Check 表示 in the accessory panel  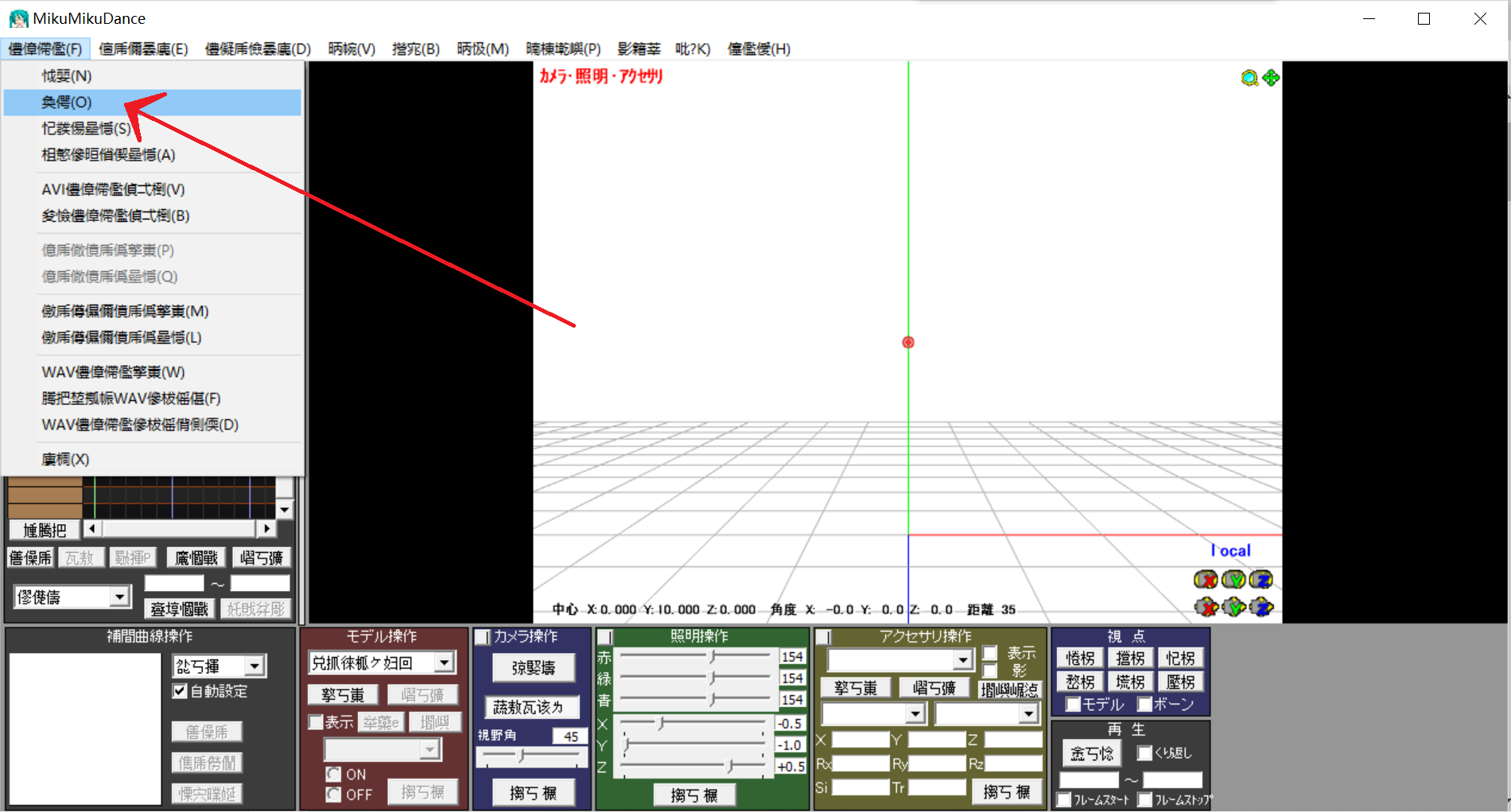tap(990, 653)
